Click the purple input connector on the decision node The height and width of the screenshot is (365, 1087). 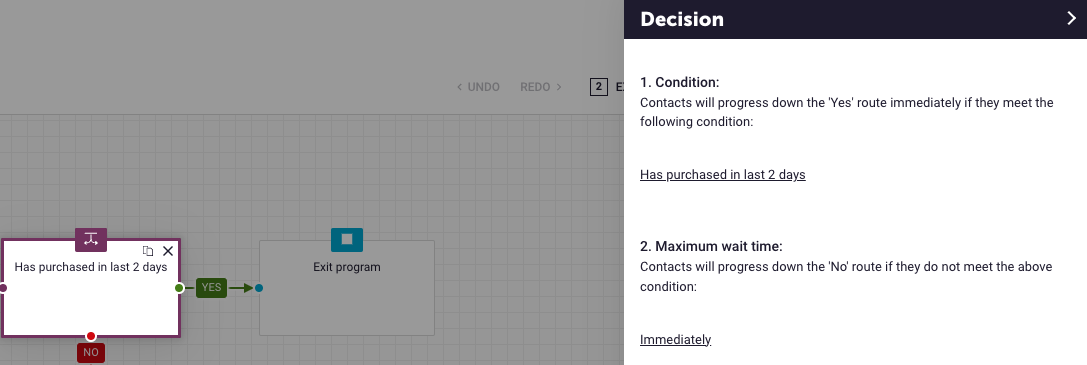coord(3,287)
